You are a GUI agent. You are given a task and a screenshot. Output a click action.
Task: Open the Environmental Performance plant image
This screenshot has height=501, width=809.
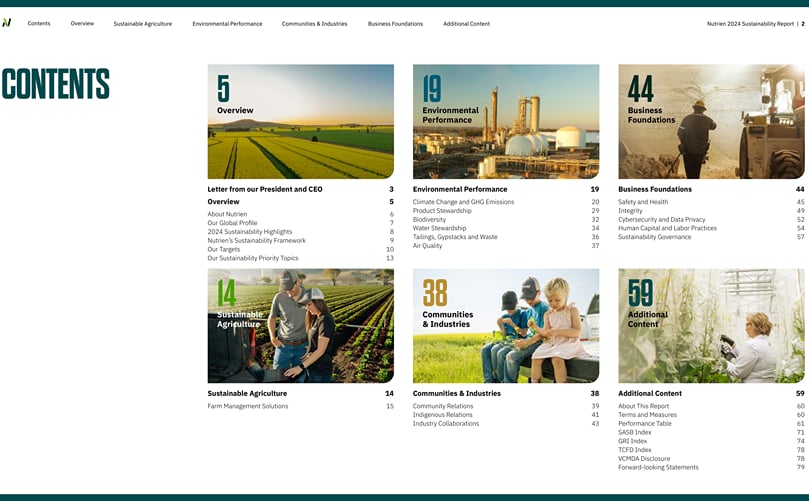pyautogui.click(x=506, y=121)
